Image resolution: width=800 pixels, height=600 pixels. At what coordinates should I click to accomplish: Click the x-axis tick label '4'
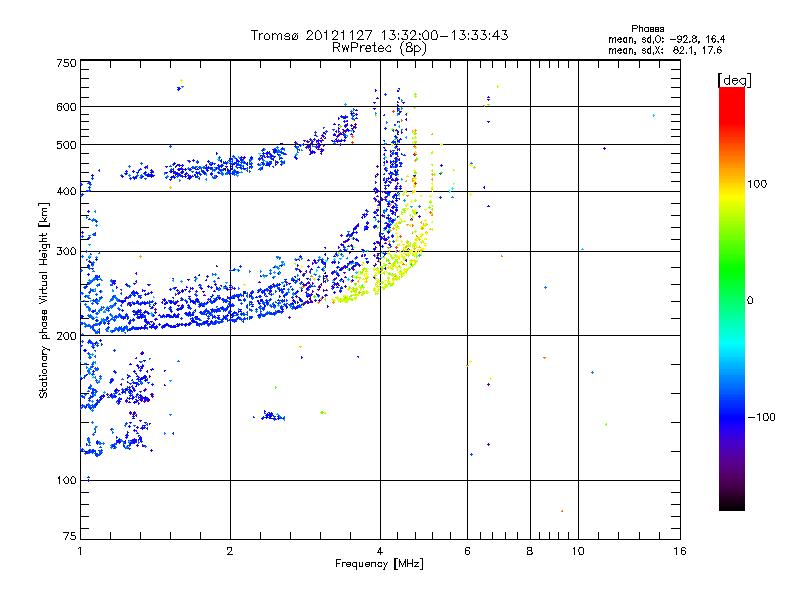[x=380, y=551]
